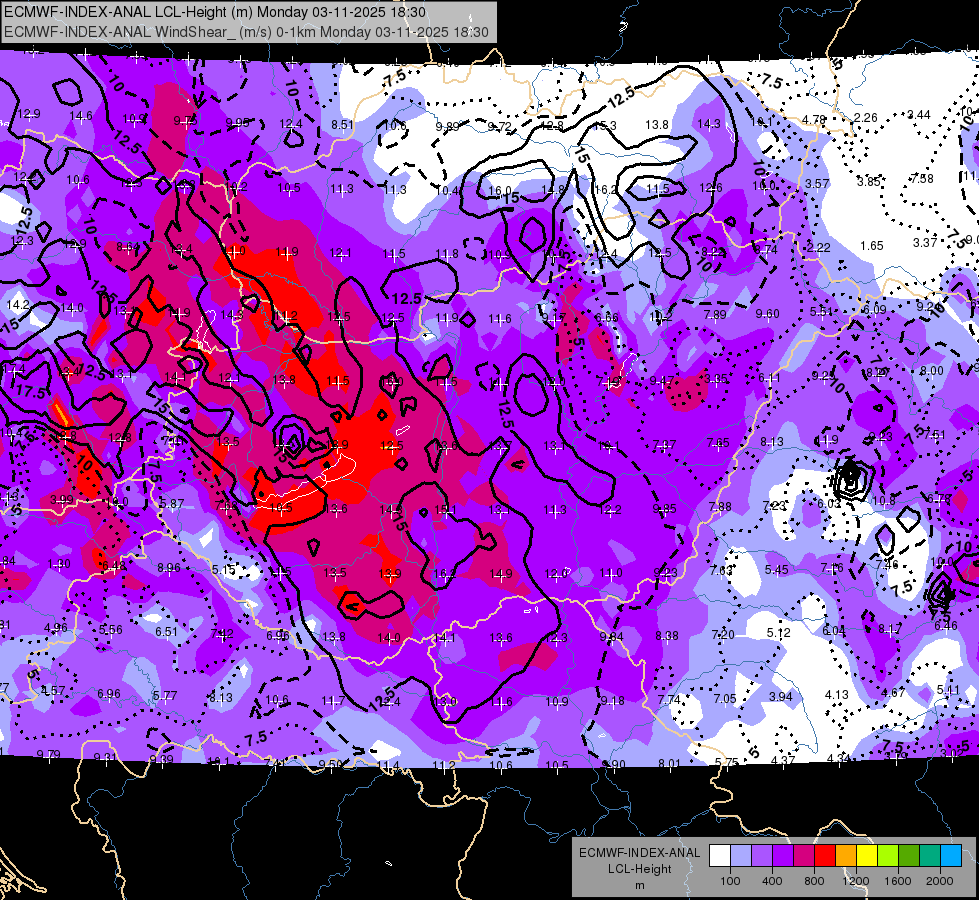This screenshot has width=979, height=900.
Task: Click the grid value 4.67
Action: pos(893,692)
